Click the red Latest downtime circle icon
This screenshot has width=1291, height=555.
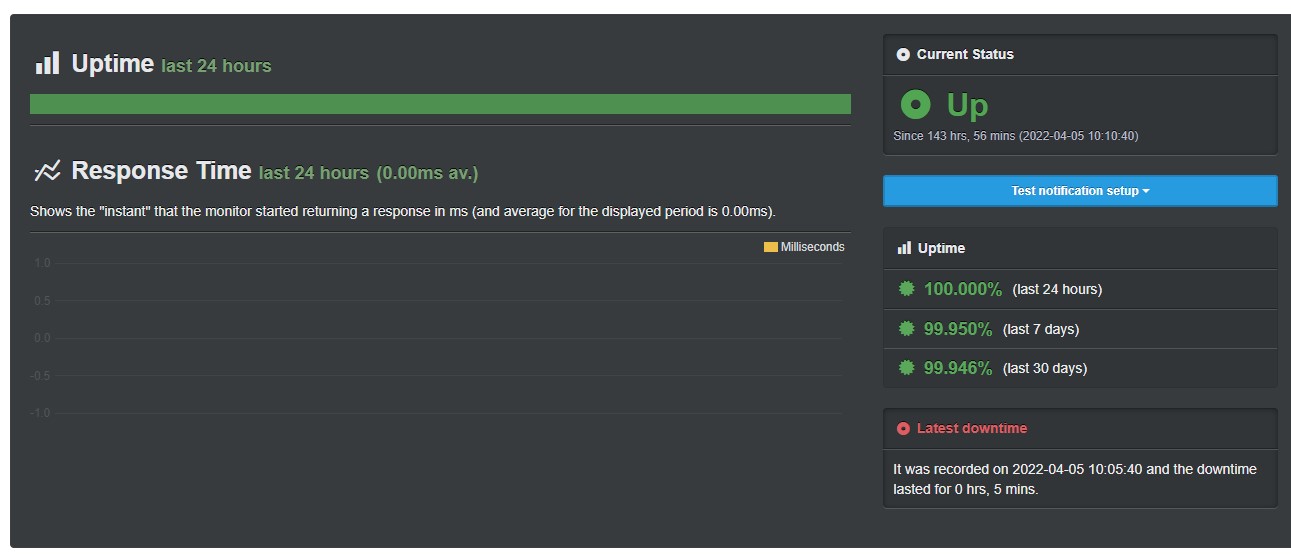click(x=904, y=428)
